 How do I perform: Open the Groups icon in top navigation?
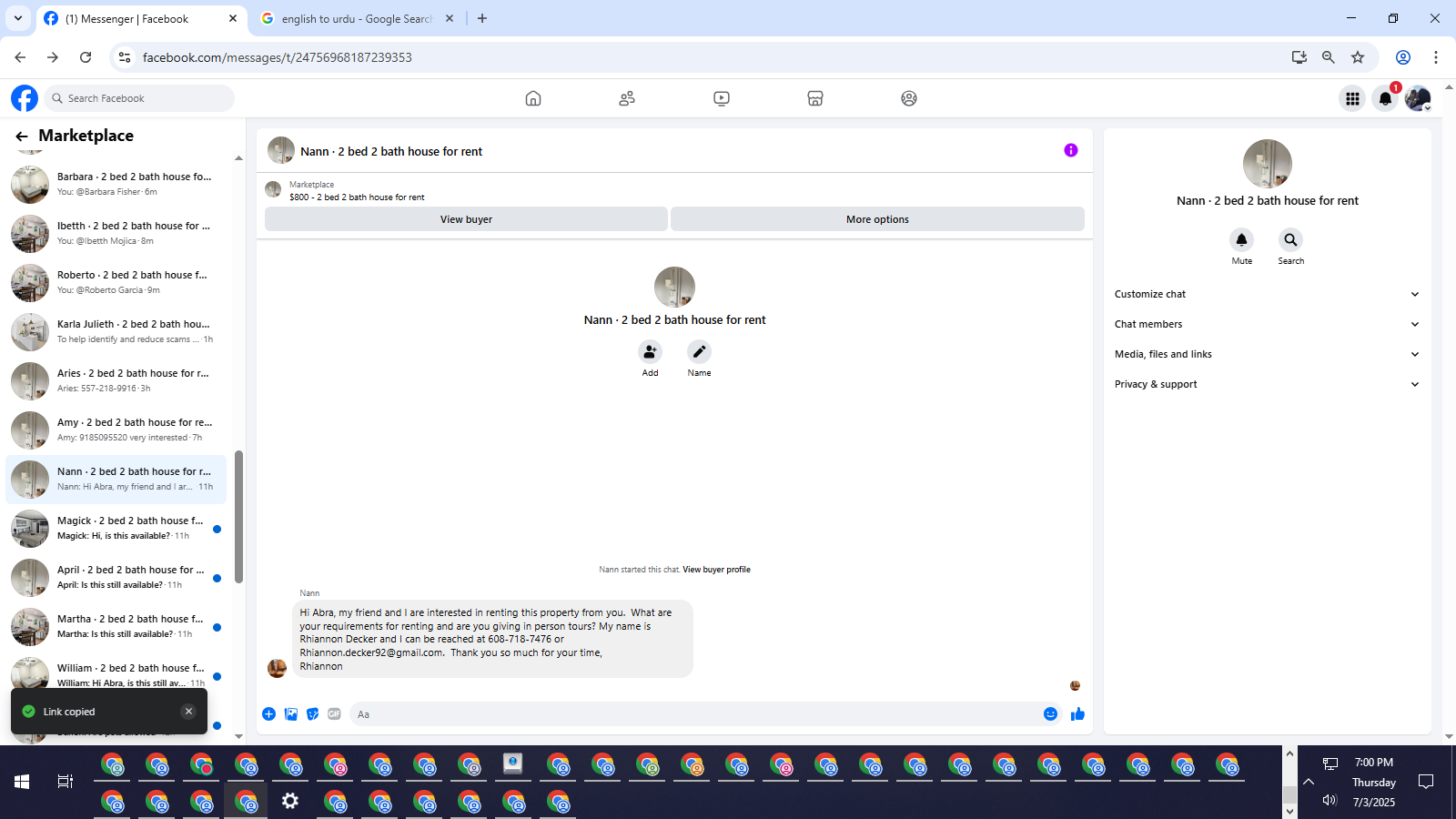(x=909, y=98)
